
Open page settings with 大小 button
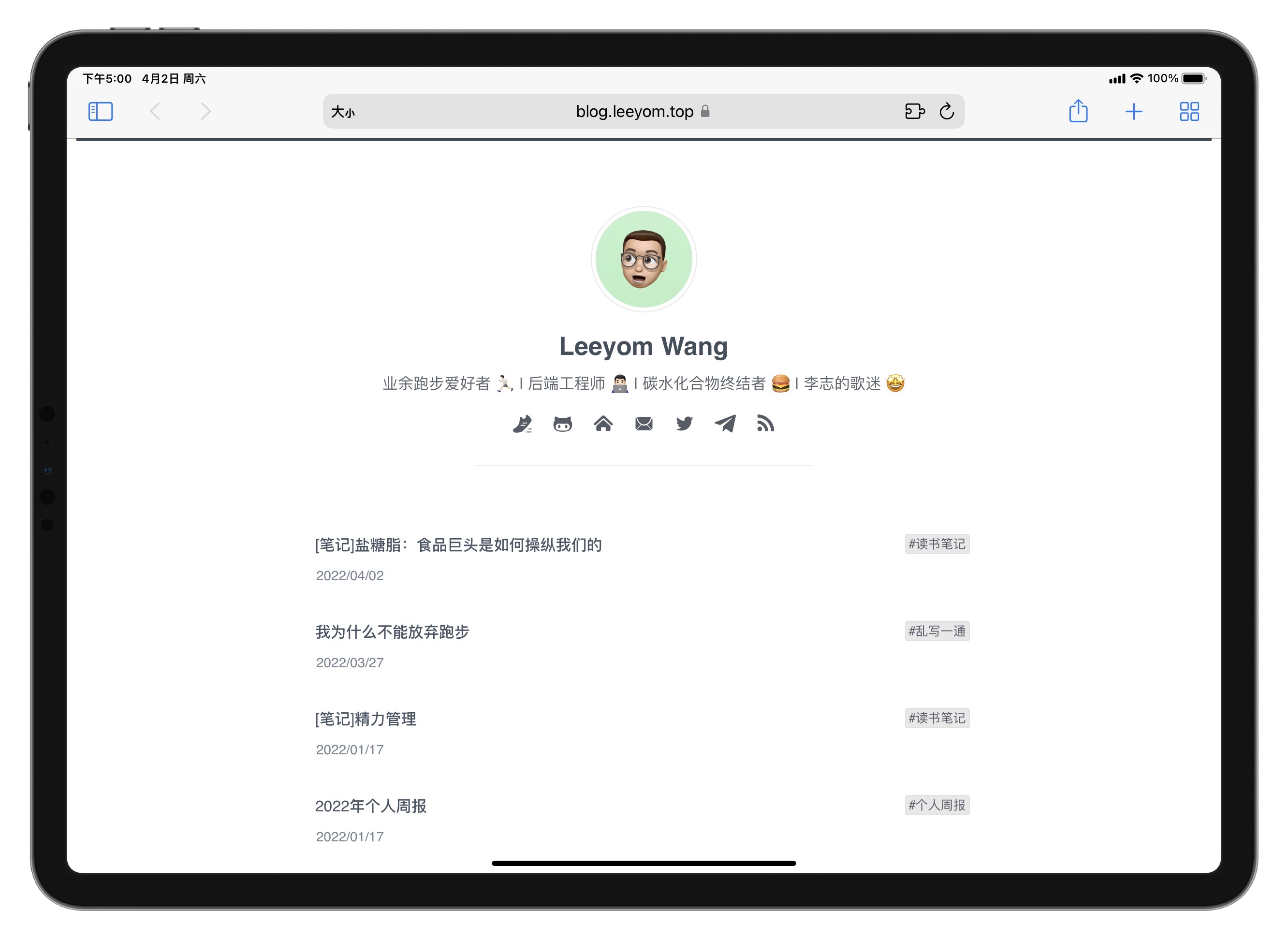[343, 112]
